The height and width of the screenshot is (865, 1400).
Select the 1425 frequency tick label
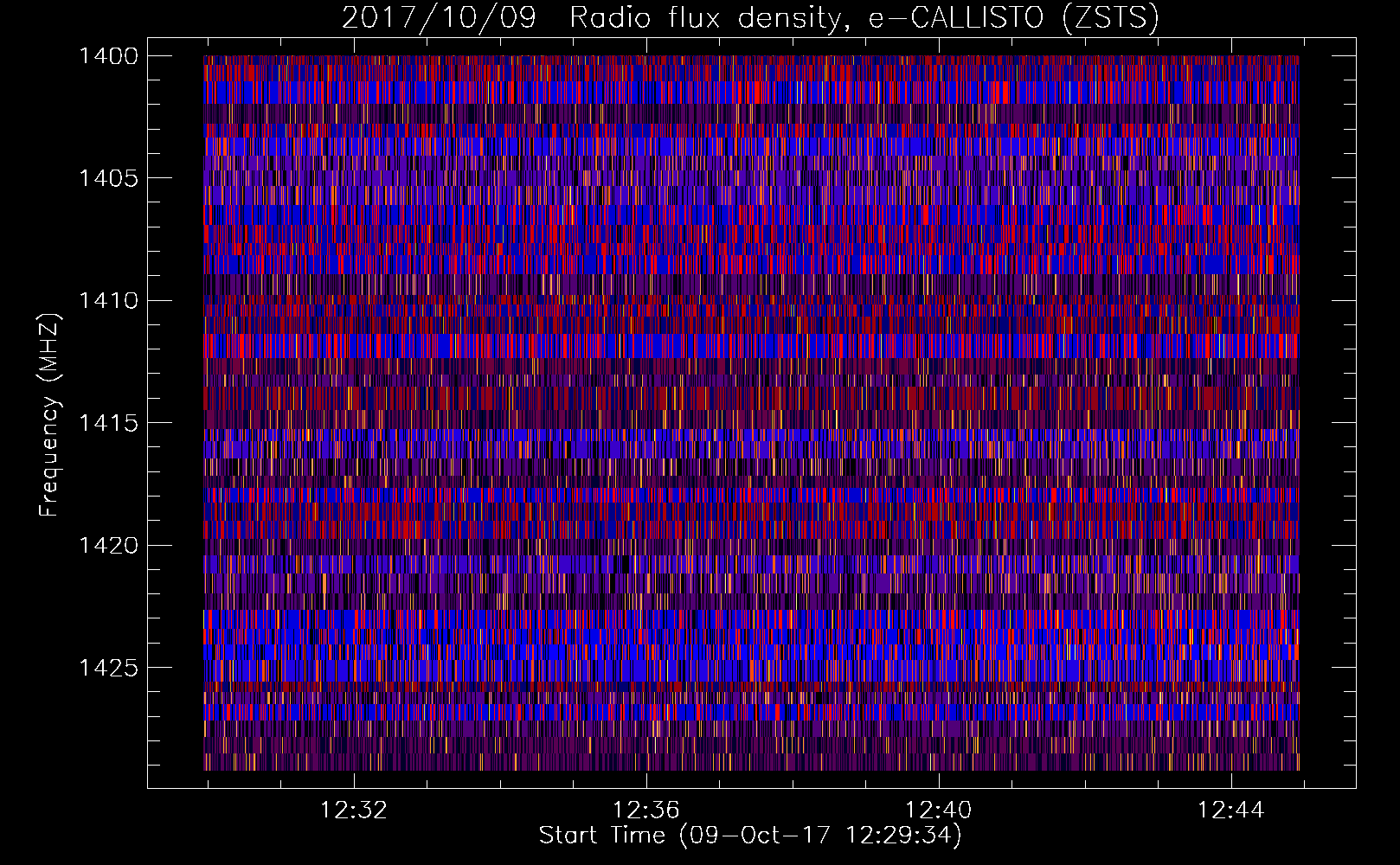coord(108,668)
